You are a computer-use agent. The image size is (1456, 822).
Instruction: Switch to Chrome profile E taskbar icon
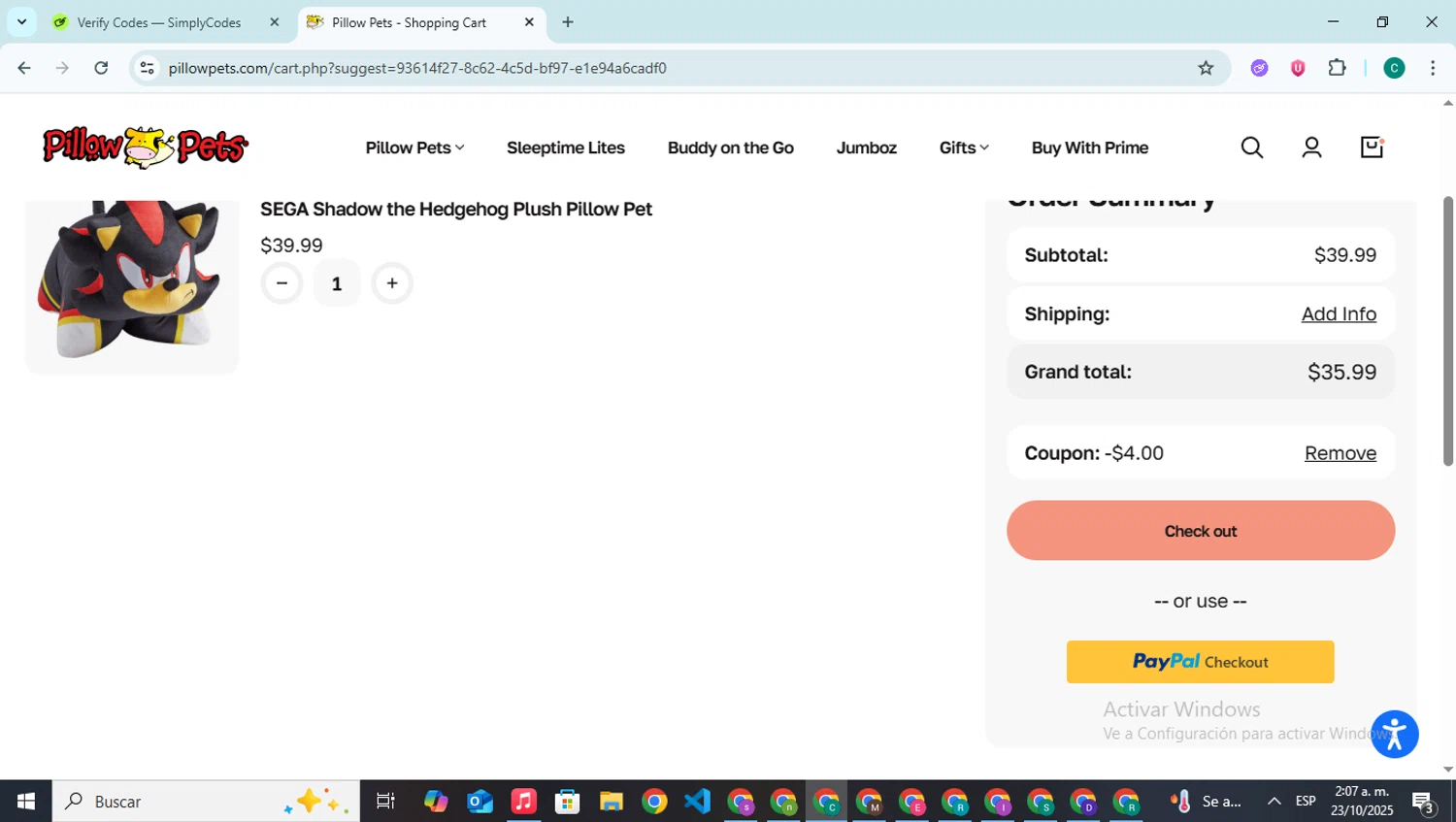912,802
